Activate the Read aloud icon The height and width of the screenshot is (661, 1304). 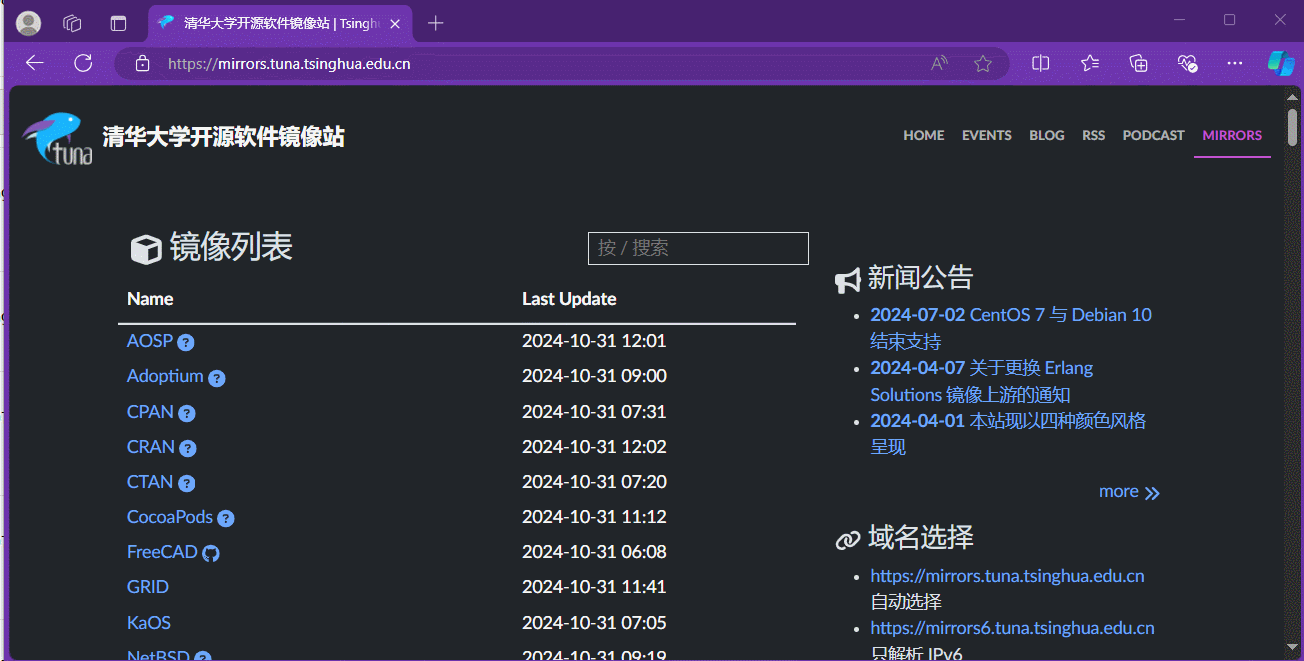click(939, 63)
